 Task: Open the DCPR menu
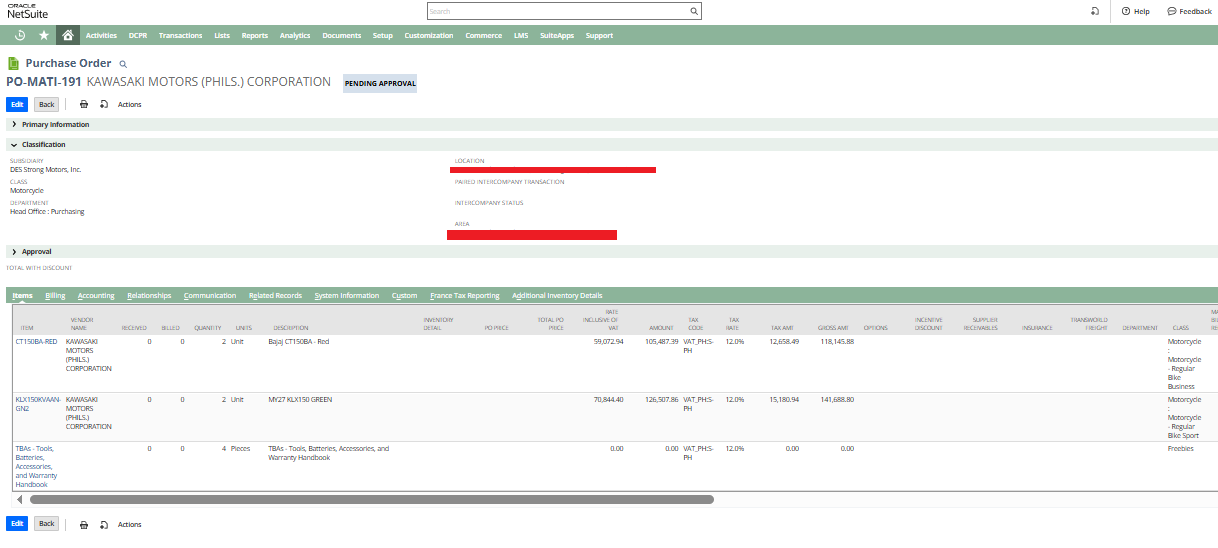[138, 35]
